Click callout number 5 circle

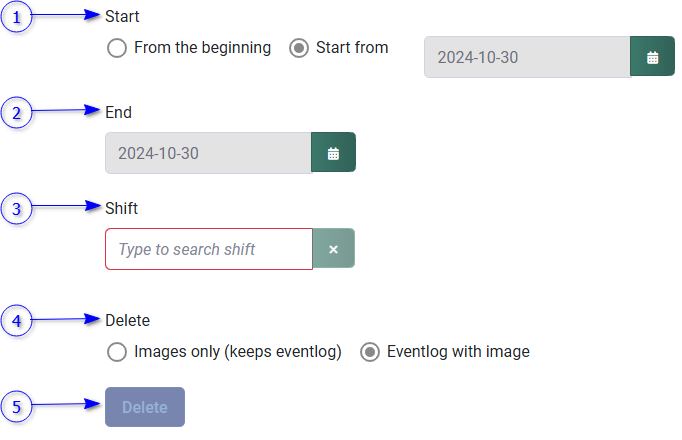point(16,407)
